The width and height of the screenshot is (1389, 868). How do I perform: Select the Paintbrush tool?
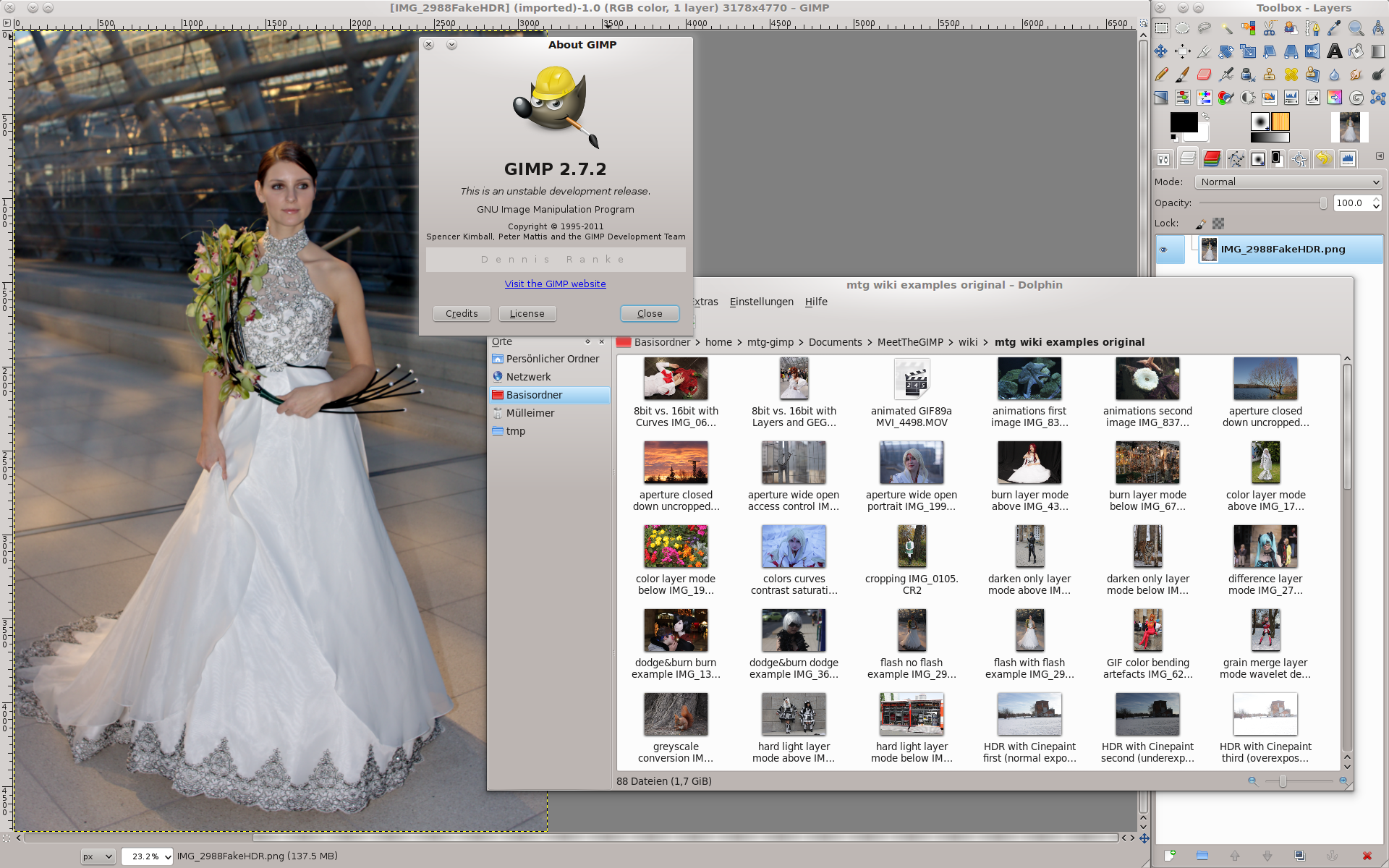pos(1182,75)
